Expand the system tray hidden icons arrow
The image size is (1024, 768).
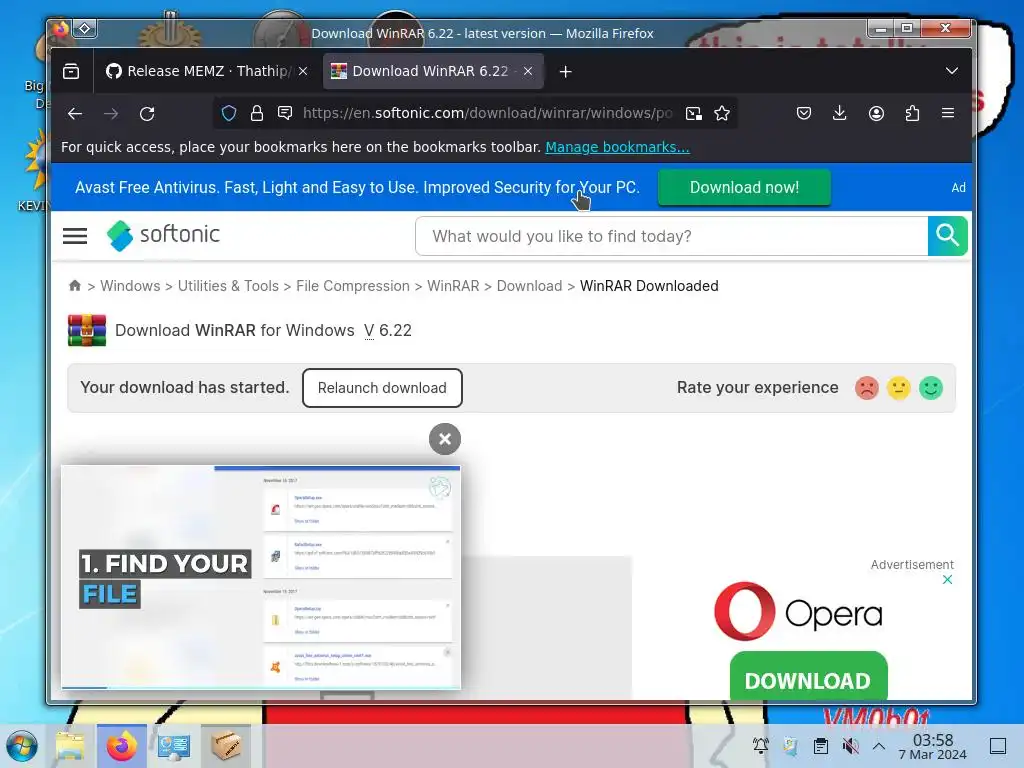pos(879,746)
